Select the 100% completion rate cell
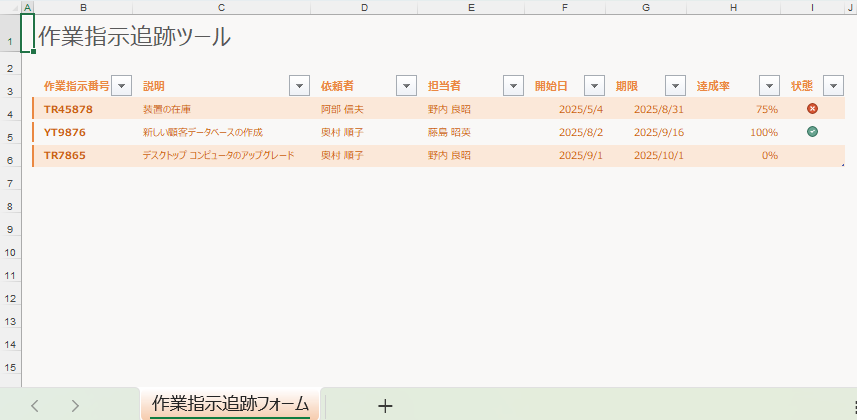This screenshot has width=857, height=420. point(763,132)
